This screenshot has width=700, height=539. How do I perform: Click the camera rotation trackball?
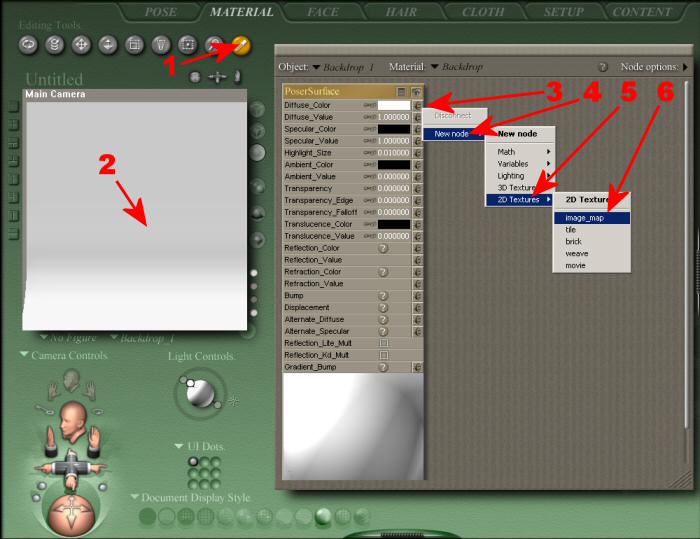pyautogui.click(x=71, y=514)
